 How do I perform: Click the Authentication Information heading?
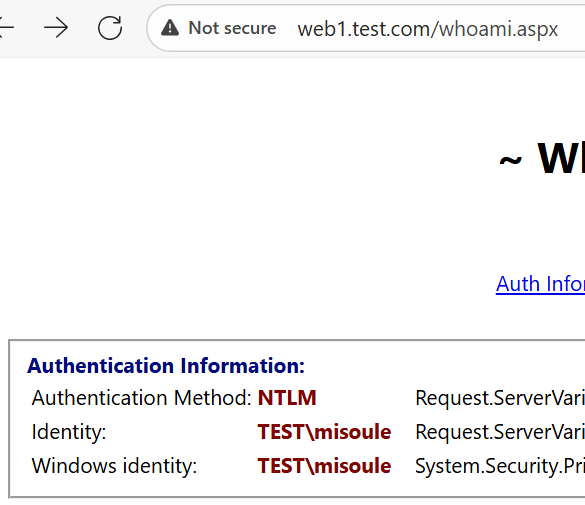point(166,366)
